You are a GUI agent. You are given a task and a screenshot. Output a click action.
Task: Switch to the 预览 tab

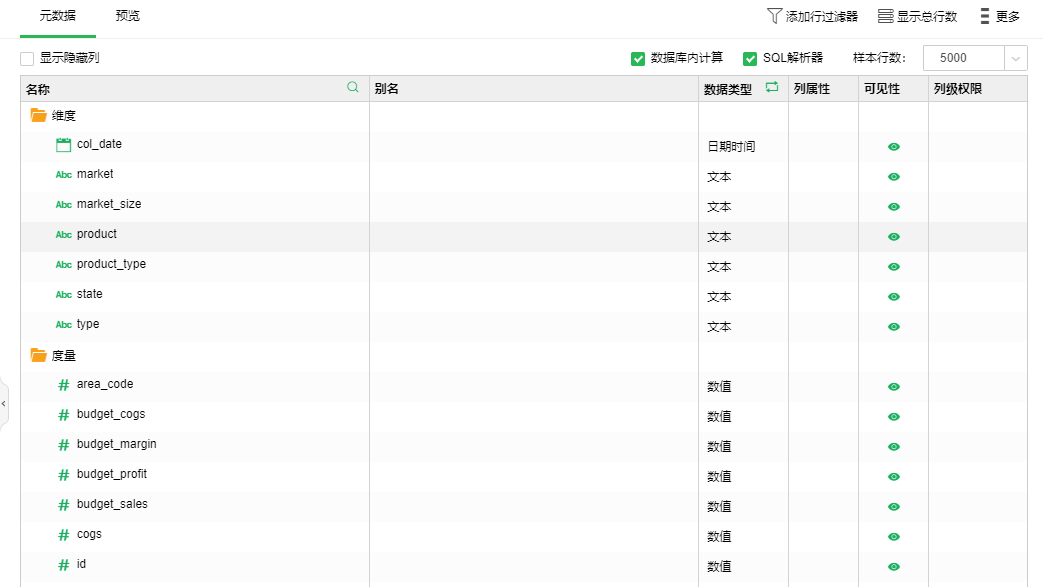127,16
